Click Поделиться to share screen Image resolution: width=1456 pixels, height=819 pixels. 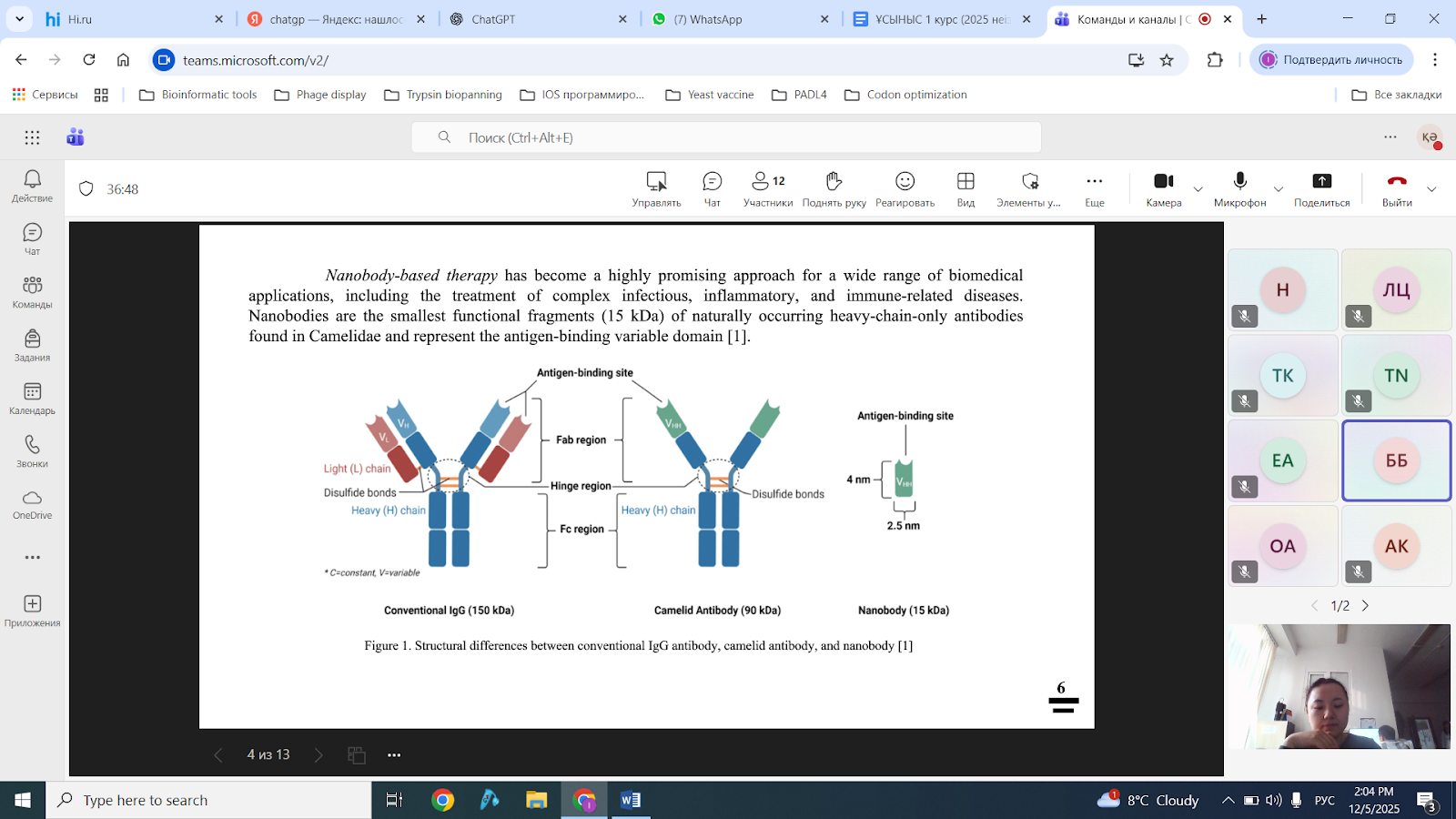1321,188
